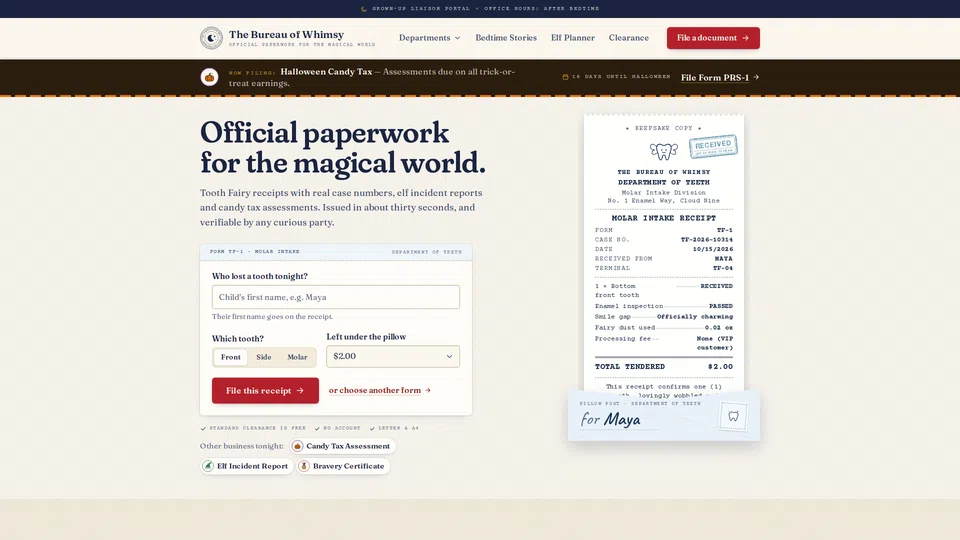Open Elf Incident Report chip
The height and width of the screenshot is (540, 960).
[x=246, y=466]
